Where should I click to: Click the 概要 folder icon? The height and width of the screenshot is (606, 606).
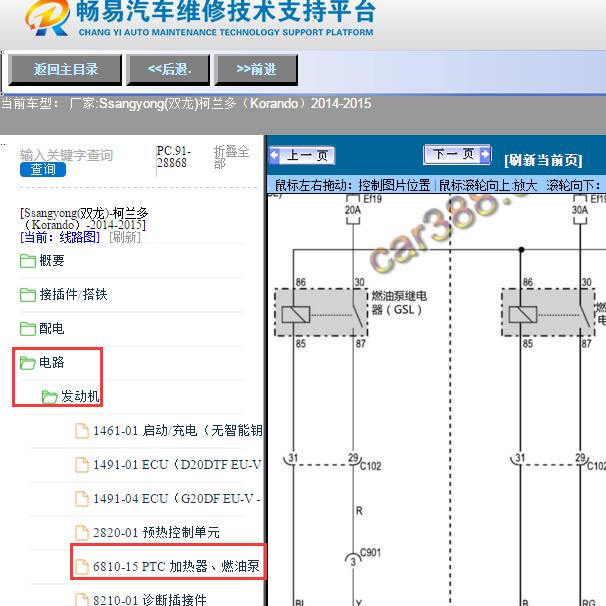click(28, 261)
